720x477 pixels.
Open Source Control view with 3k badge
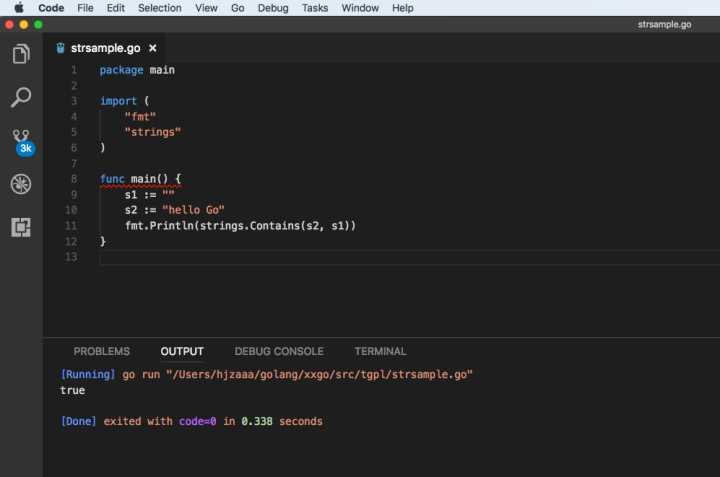click(x=21, y=140)
